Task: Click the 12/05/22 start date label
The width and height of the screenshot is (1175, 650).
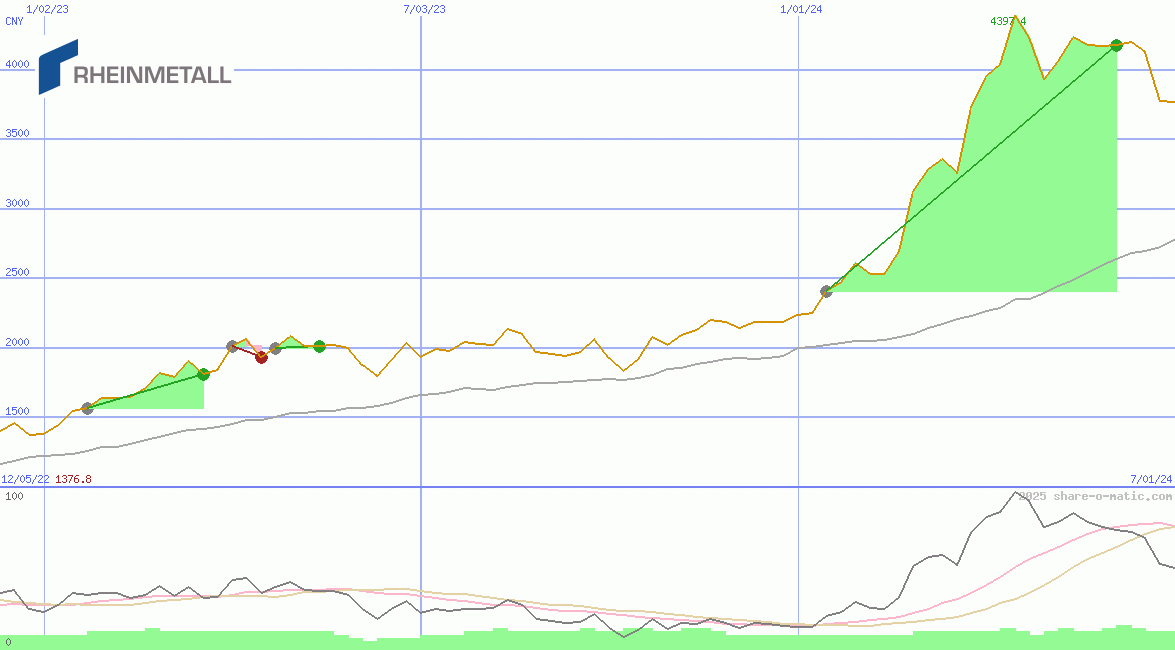Action: pos(25,479)
